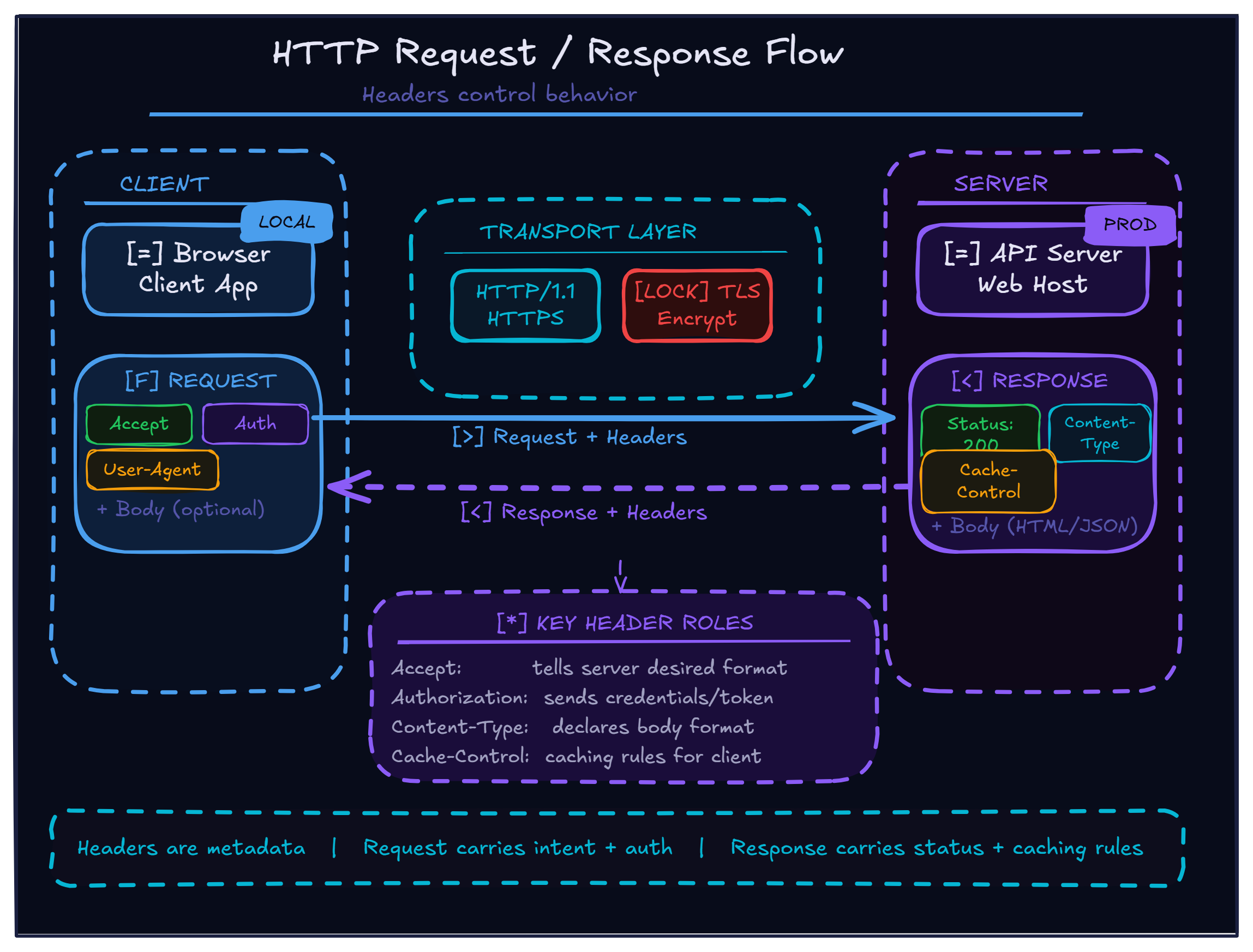Select the LOCAL badge on Browser box
The height and width of the screenshot is (952, 1253).
point(286,221)
